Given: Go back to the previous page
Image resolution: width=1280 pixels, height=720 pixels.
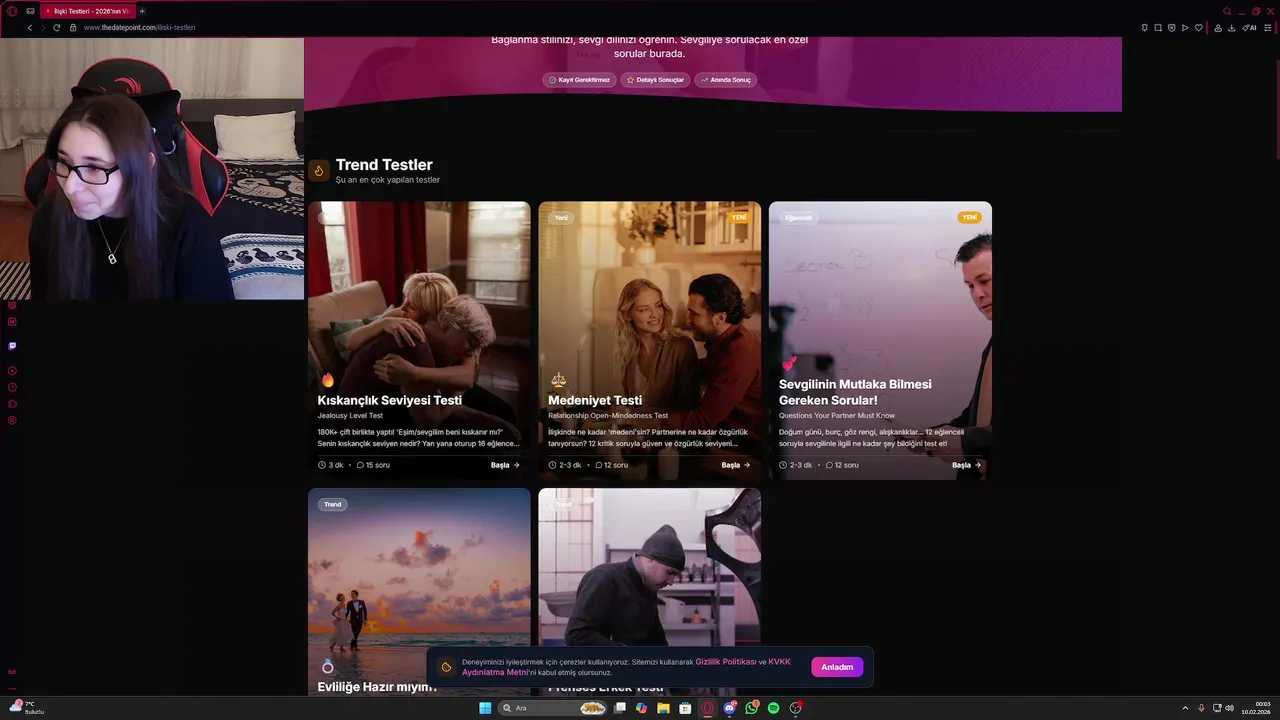Looking at the screenshot, I should (30, 27).
